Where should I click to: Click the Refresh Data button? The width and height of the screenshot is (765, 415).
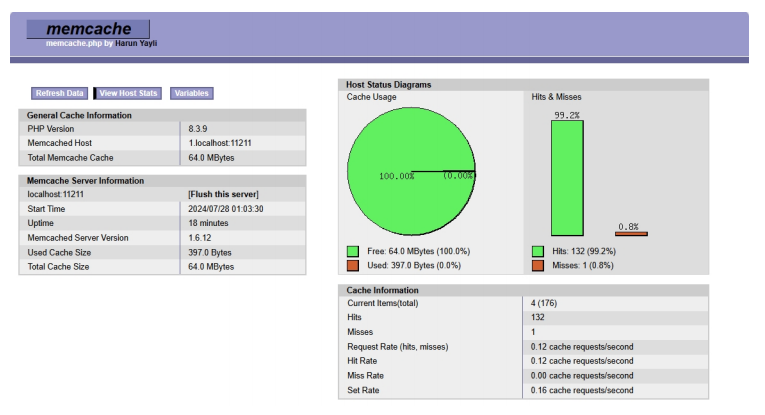(x=60, y=93)
